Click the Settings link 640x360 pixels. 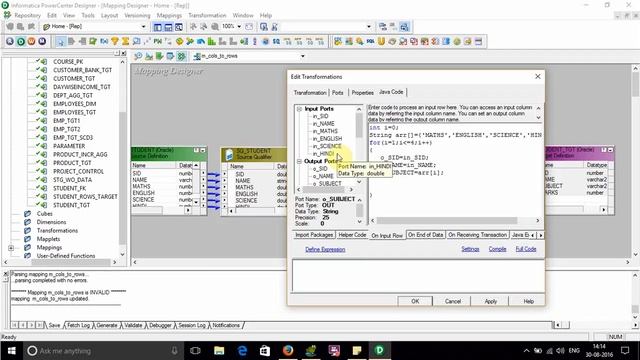click(x=470, y=249)
